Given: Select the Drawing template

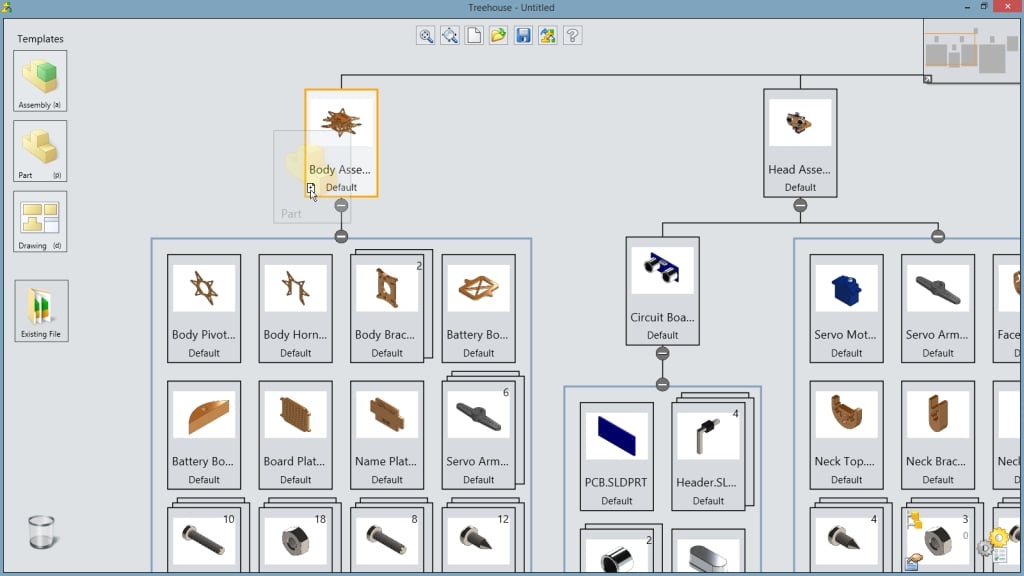Looking at the screenshot, I should (x=40, y=221).
